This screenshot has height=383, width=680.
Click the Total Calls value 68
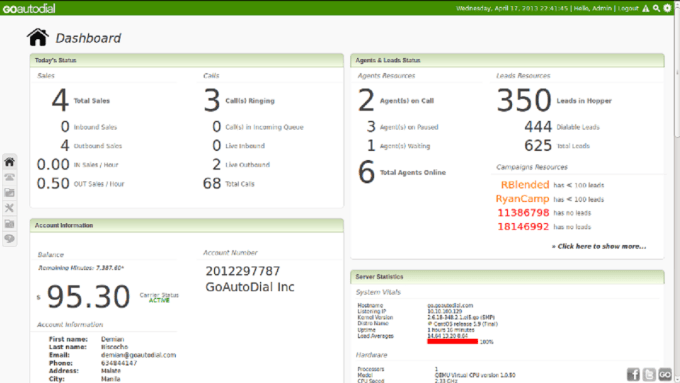[x=212, y=183]
